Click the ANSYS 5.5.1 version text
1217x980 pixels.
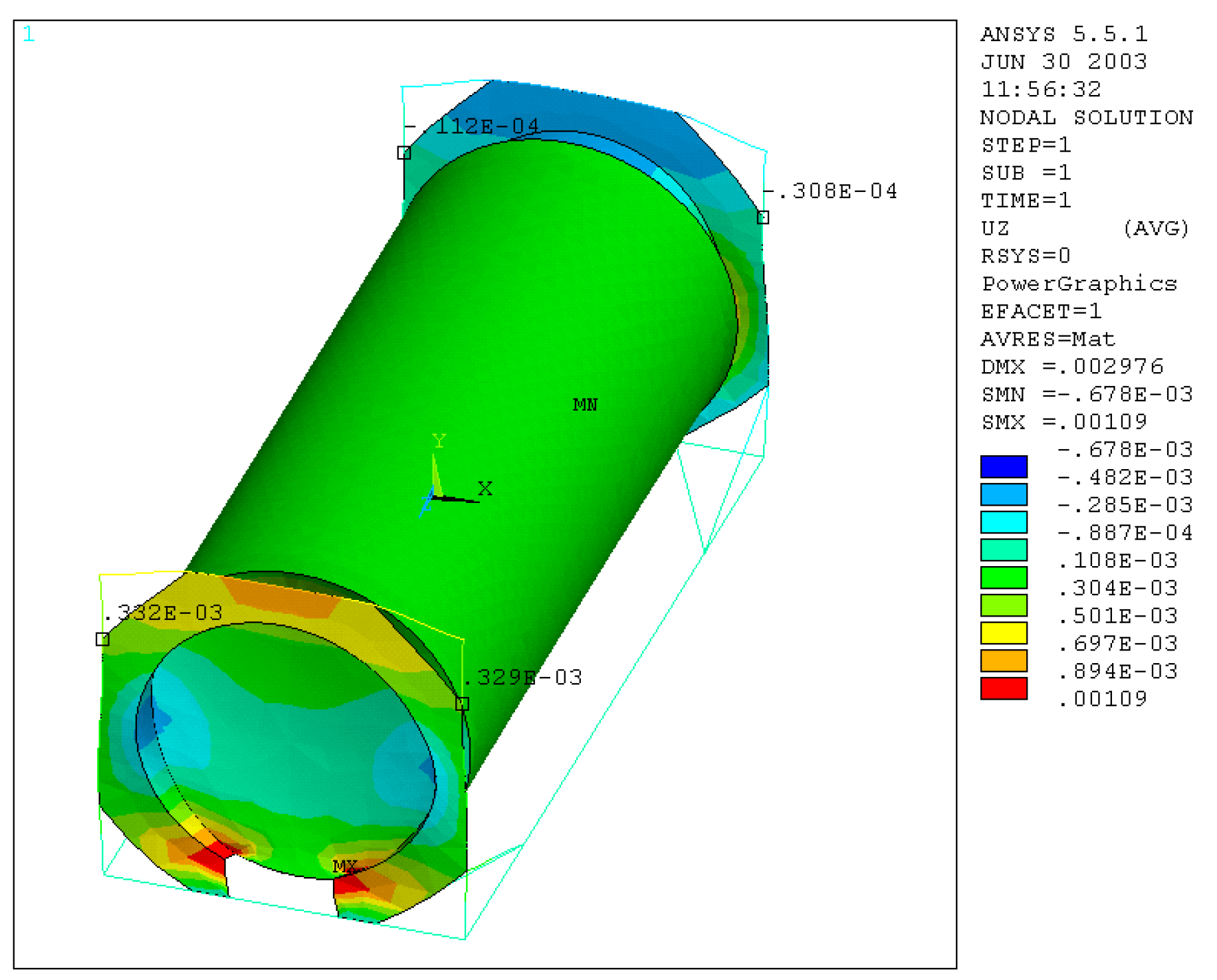1063,34
